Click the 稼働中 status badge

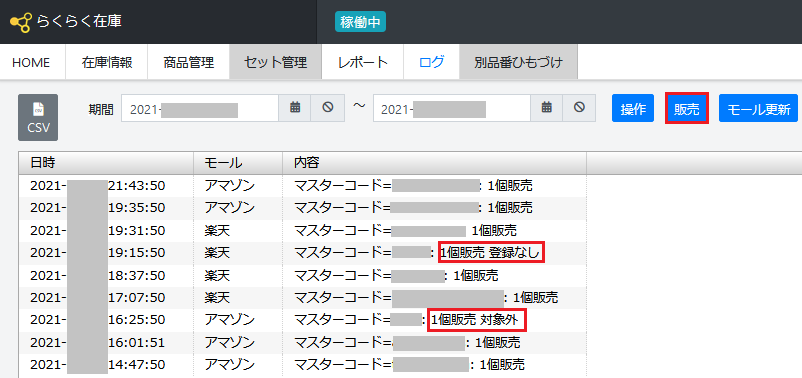[x=360, y=22]
